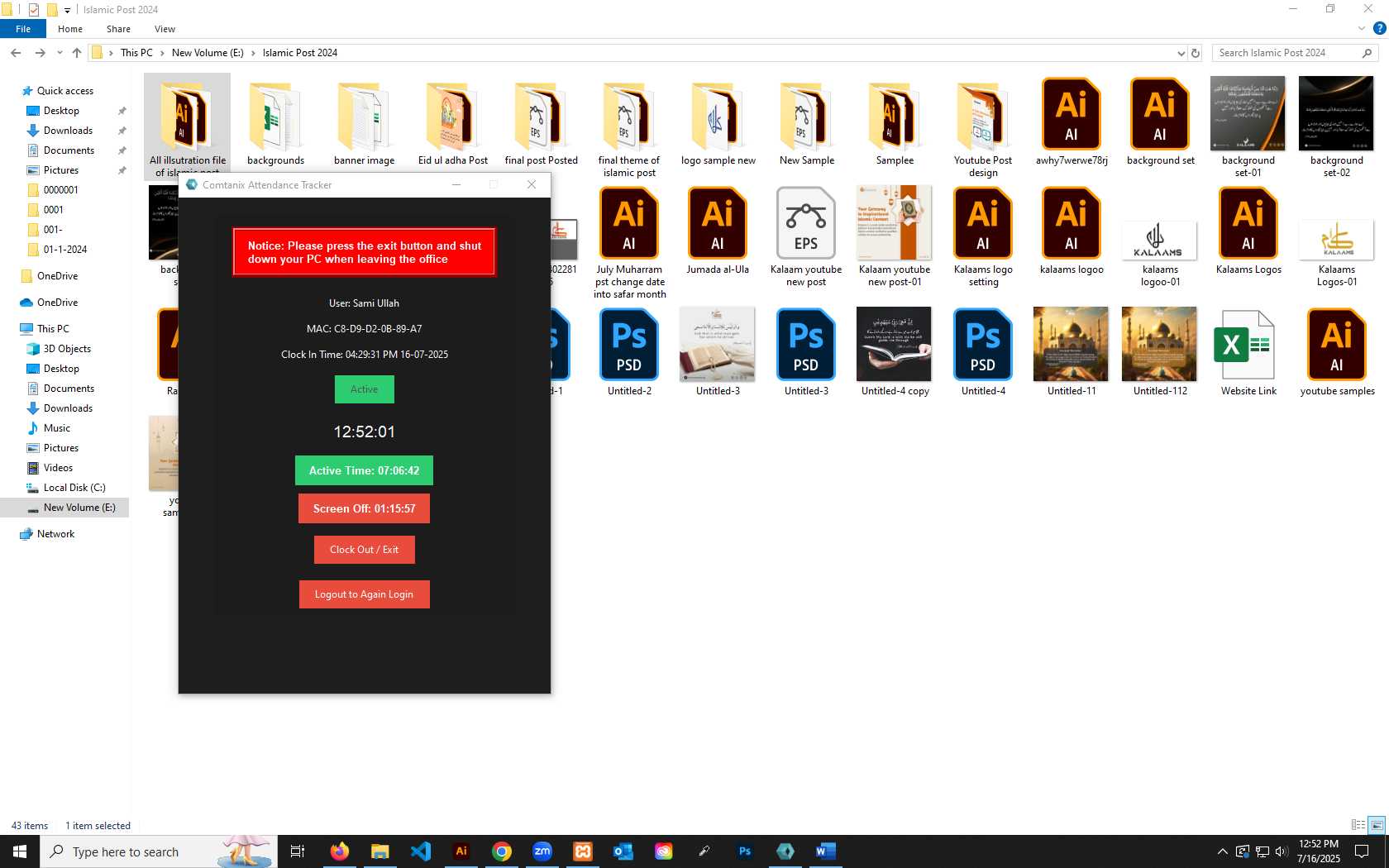Image resolution: width=1389 pixels, height=868 pixels.
Task: Click the Clock Out / Exit button
Action: pyautogui.click(x=364, y=550)
